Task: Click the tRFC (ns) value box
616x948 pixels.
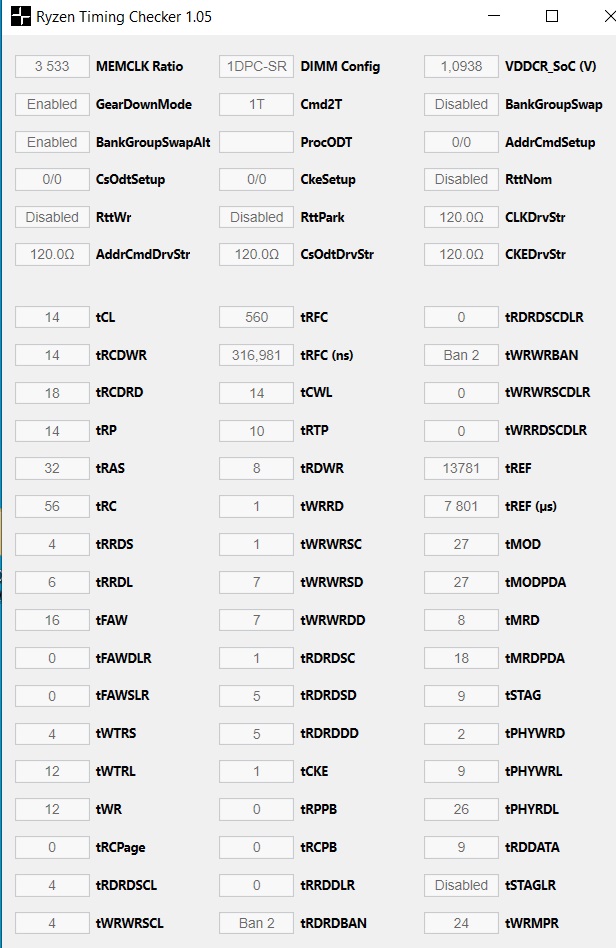Action: [x=256, y=355]
